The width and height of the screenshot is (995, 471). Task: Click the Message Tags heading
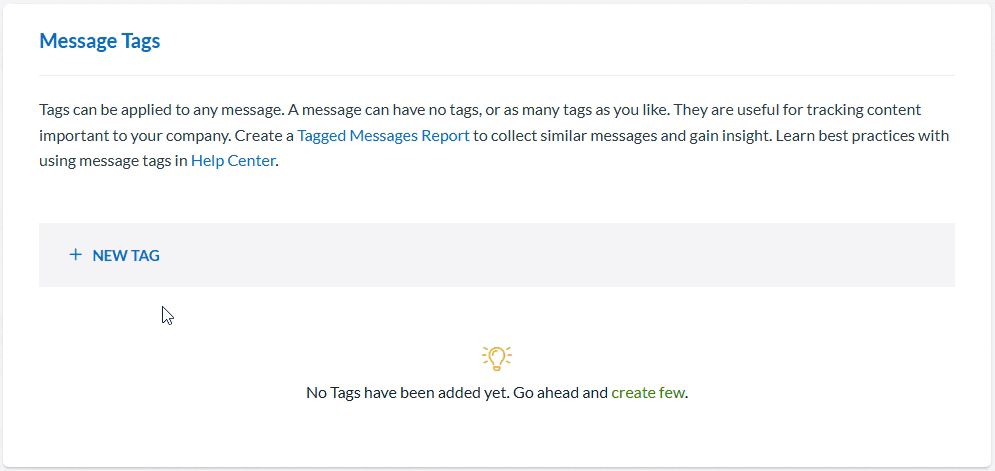pyautogui.click(x=100, y=41)
